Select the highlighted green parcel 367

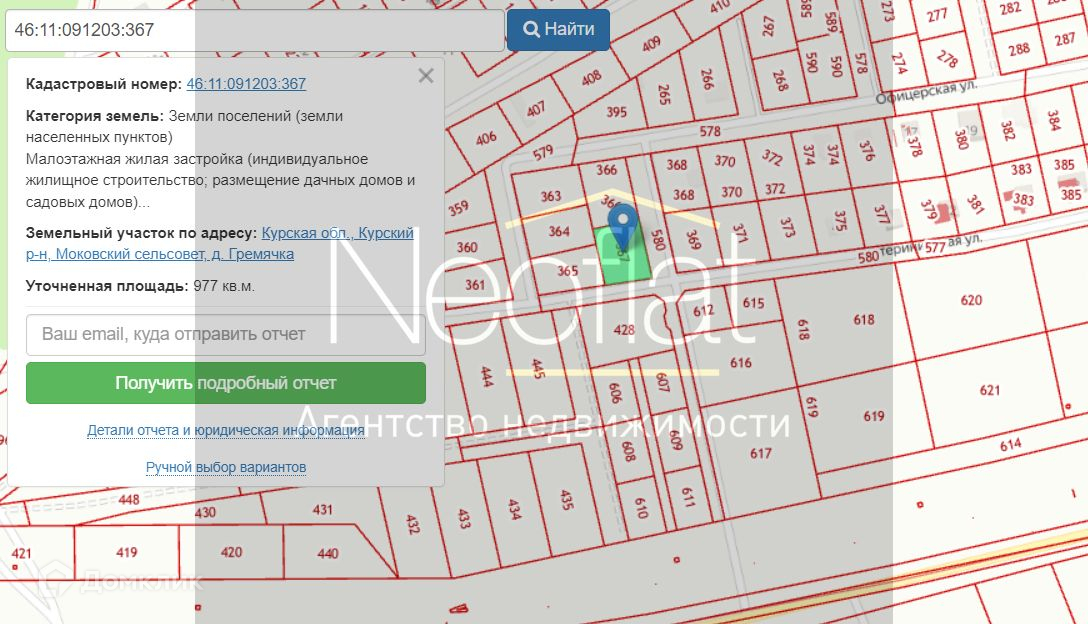pos(624,257)
